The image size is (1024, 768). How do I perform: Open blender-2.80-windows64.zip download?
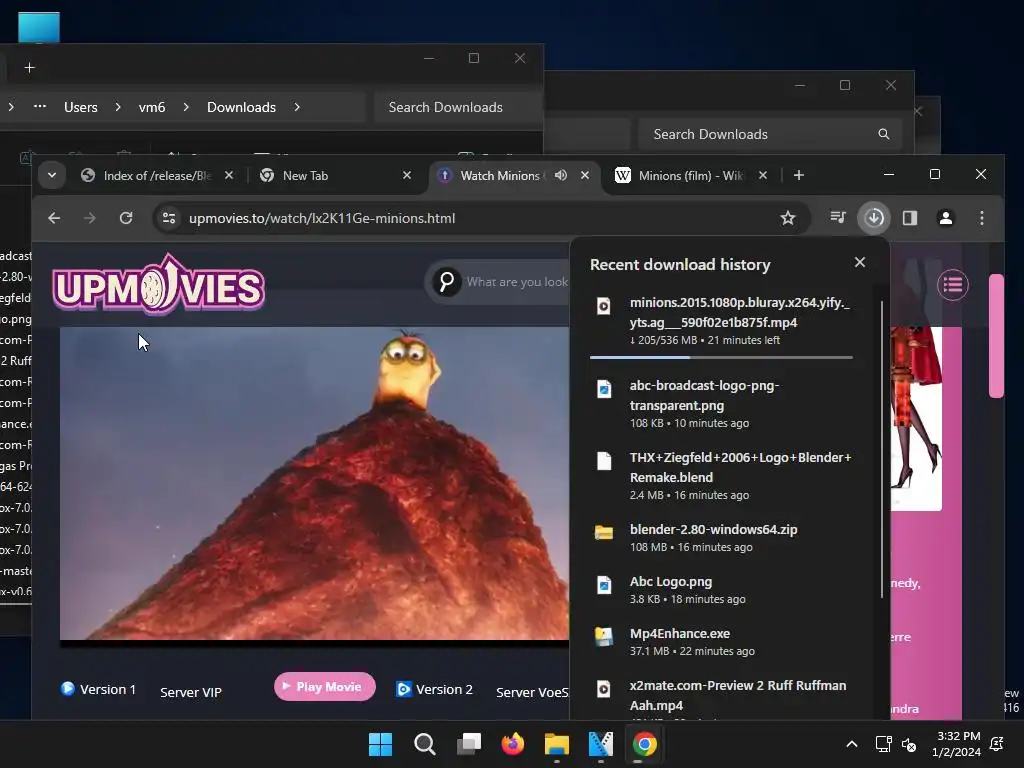tap(722, 537)
